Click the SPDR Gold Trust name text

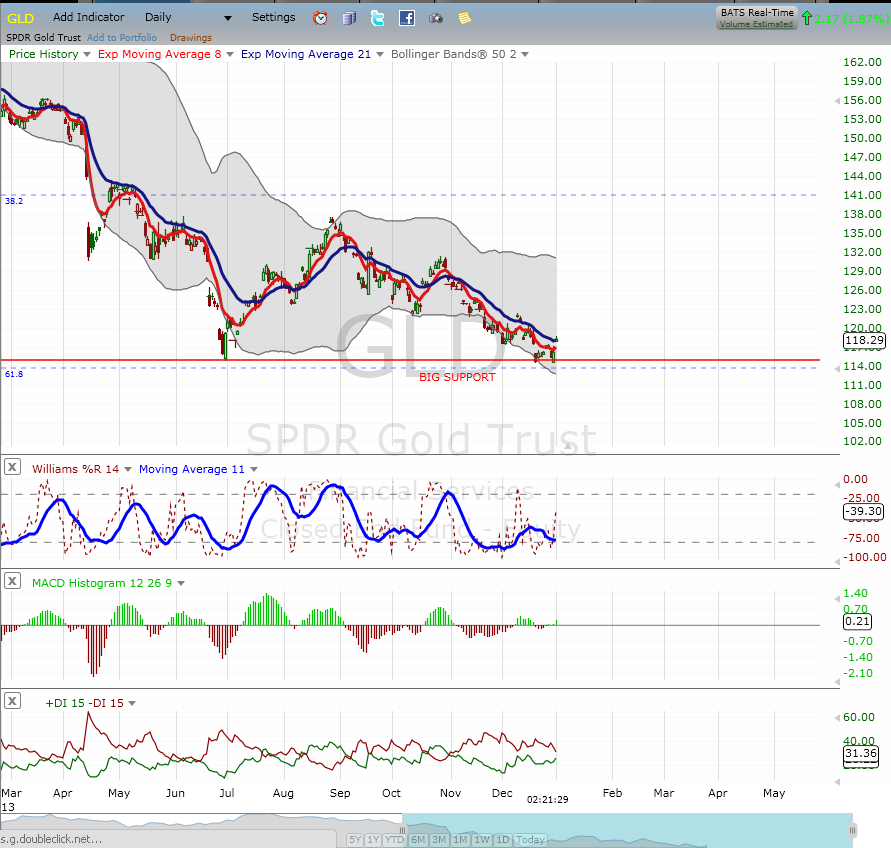pyautogui.click(x=44, y=38)
